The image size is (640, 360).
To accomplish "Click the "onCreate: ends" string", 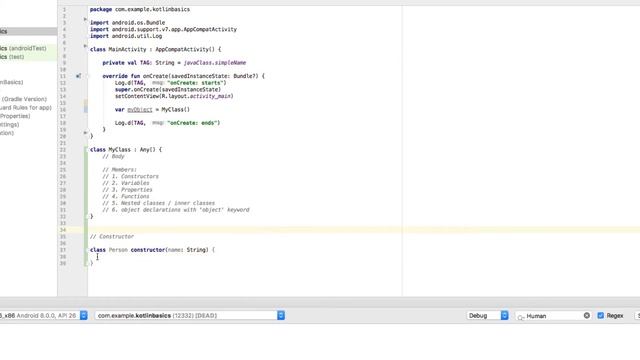I will 193,123.
